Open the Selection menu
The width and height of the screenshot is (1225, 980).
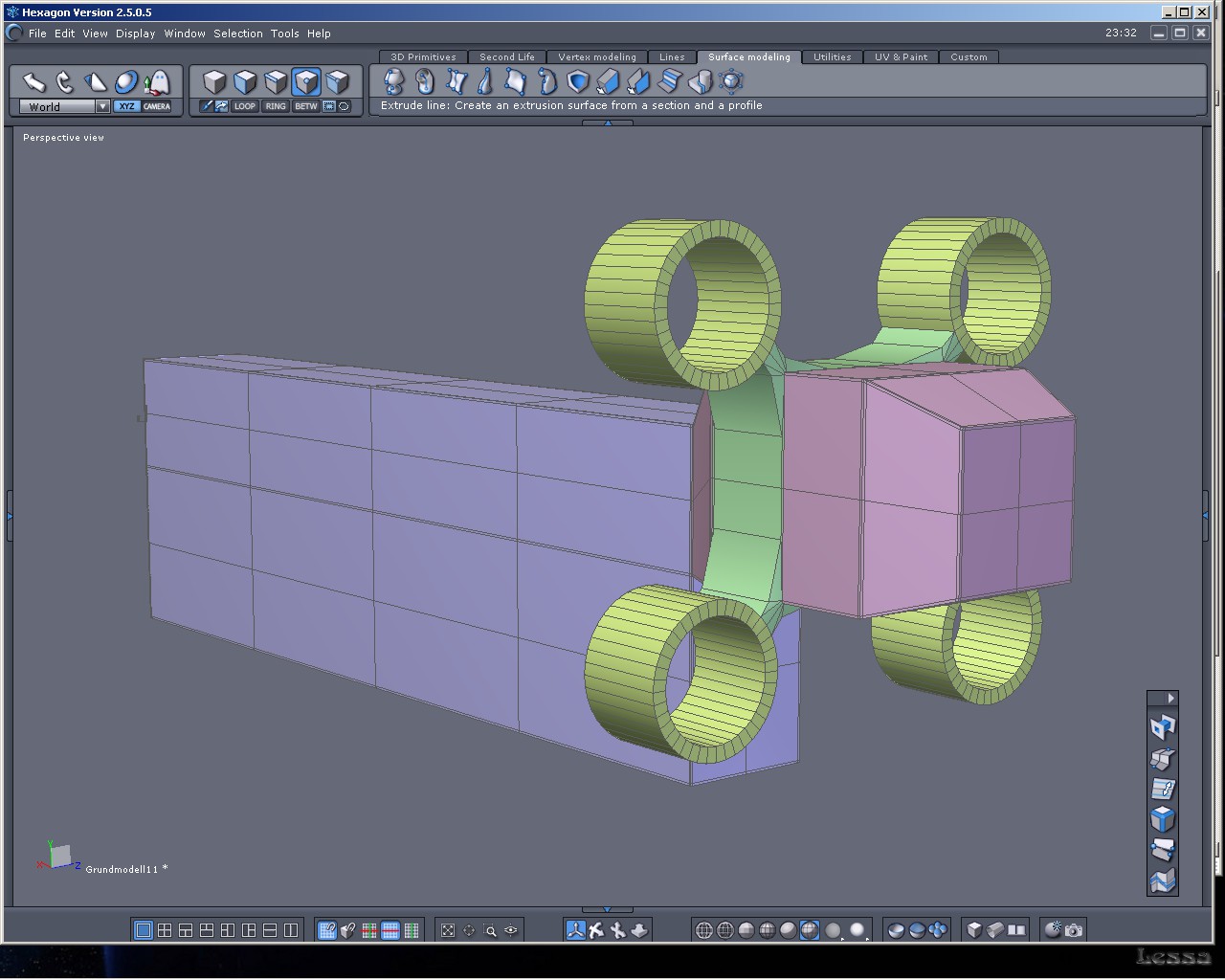[238, 33]
